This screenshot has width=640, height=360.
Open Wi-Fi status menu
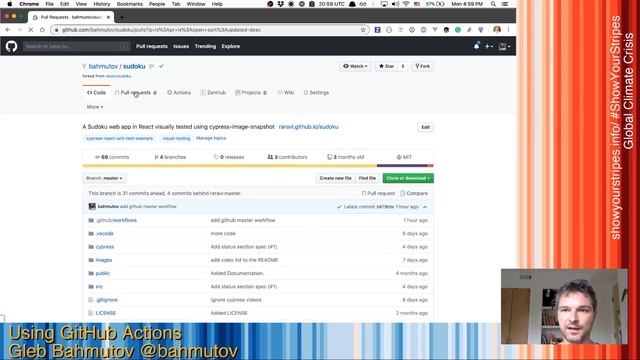click(x=406, y=4)
